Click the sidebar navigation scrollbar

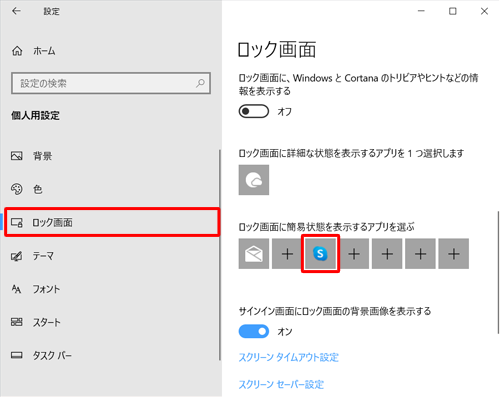pos(220,255)
